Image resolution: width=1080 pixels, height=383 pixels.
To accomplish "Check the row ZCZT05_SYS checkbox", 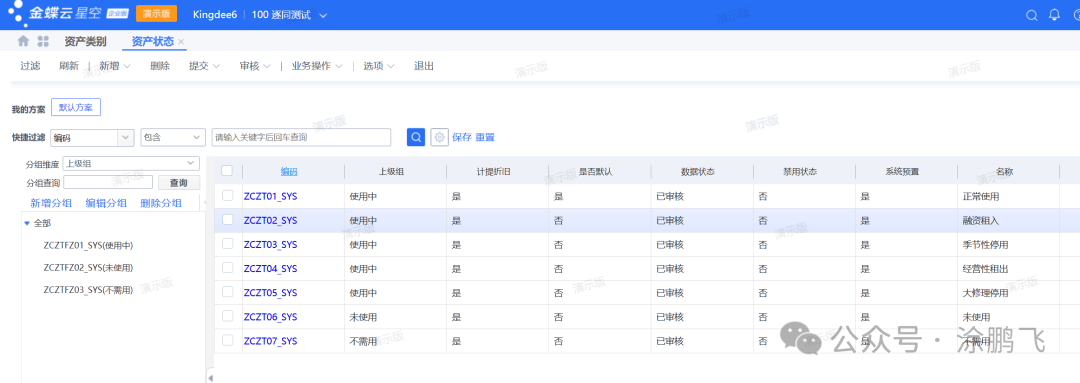I will (227, 293).
